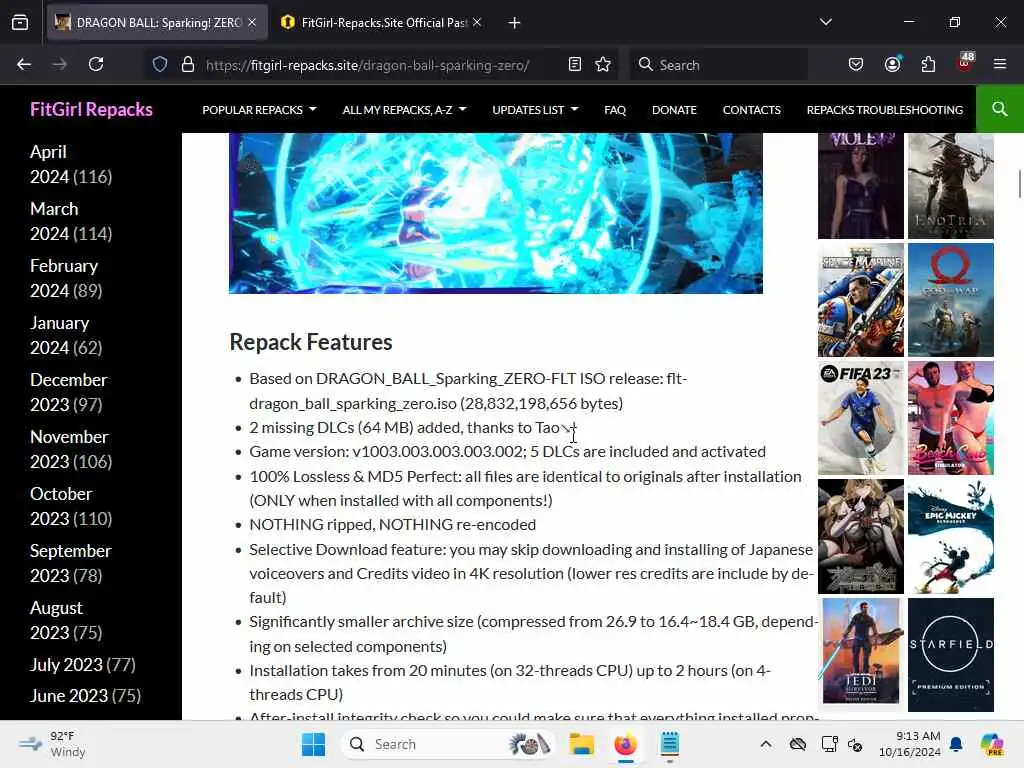The height and width of the screenshot is (768, 1024).
Task: Open Firefox View icon at tab bar left
Action: [20, 22]
